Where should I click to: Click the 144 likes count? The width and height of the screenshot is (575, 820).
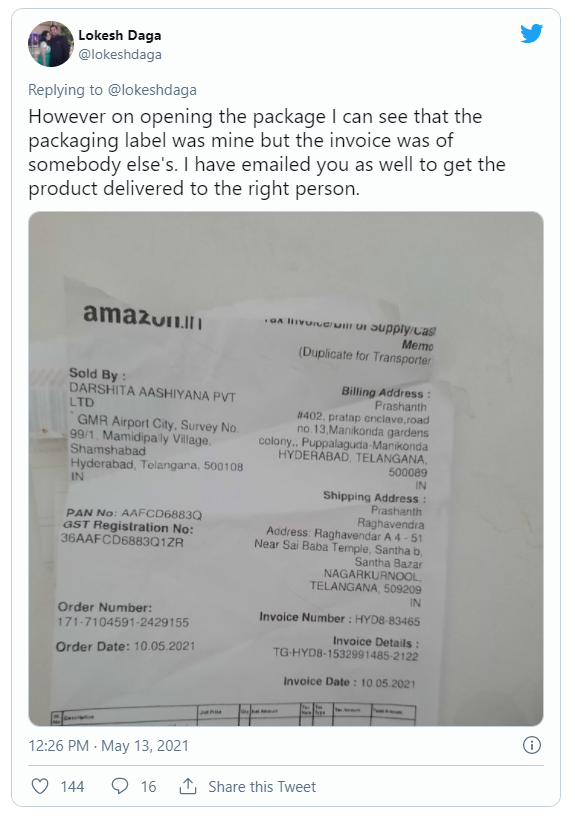pyautogui.click(x=72, y=787)
